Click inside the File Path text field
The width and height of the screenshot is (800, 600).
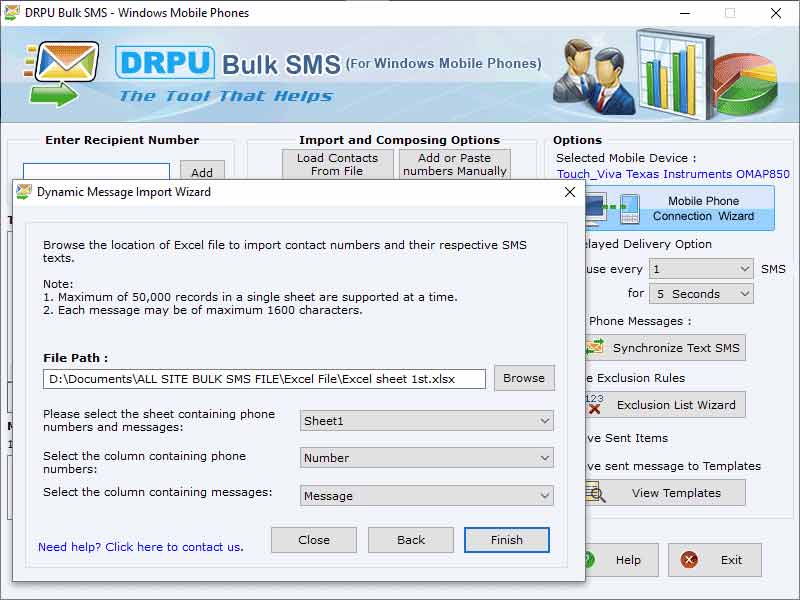[264, 379]
